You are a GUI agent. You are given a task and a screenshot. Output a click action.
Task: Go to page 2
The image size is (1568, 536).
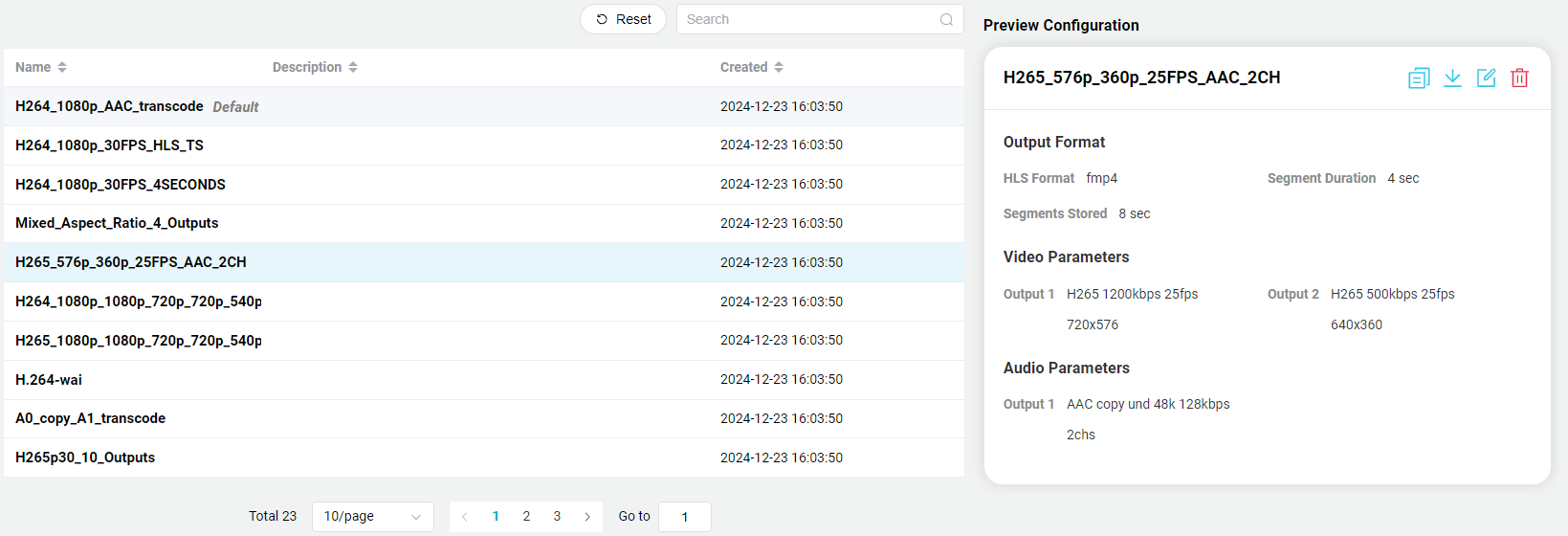click(x=526, y=516)
